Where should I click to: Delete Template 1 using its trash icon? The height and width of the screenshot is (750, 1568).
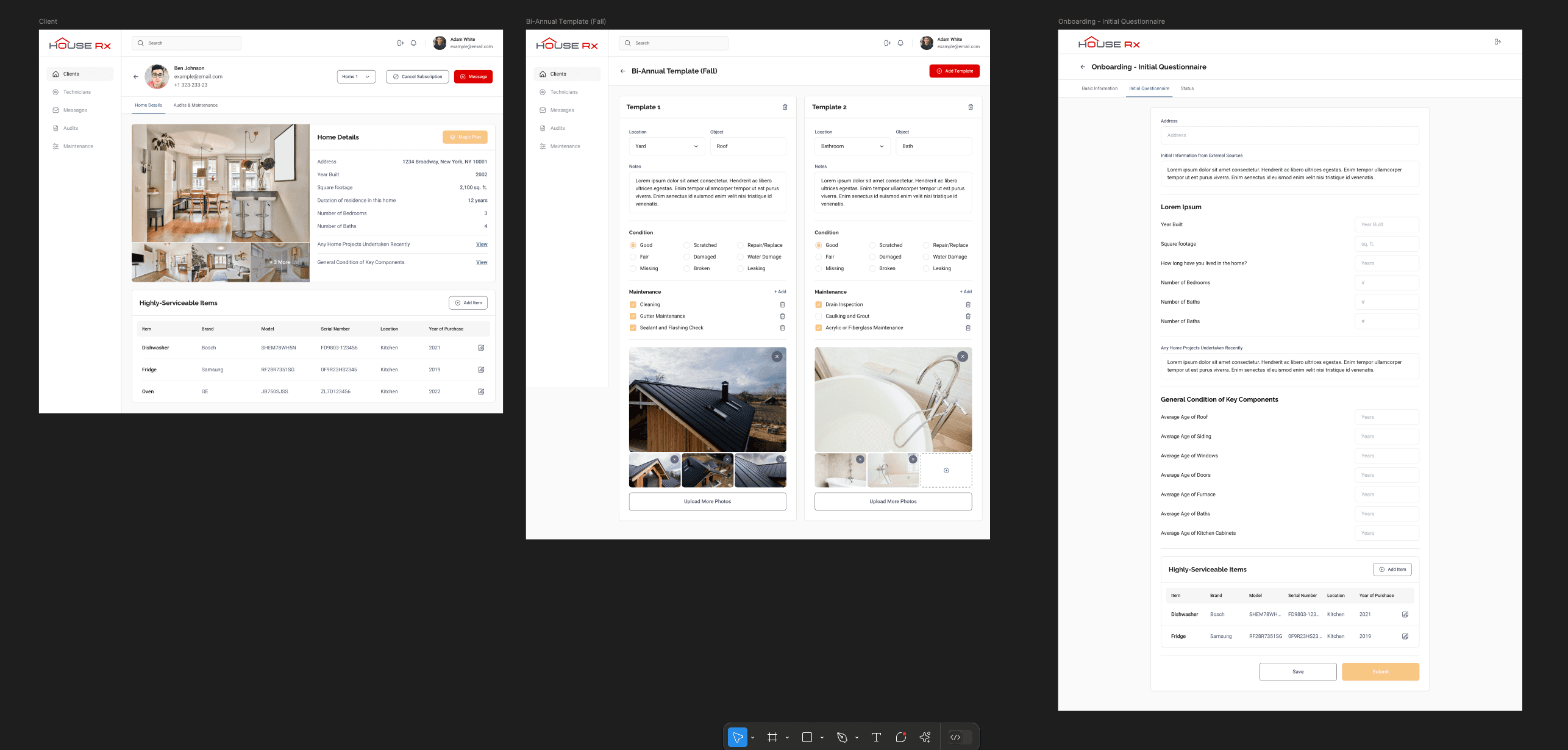[785, 107]
